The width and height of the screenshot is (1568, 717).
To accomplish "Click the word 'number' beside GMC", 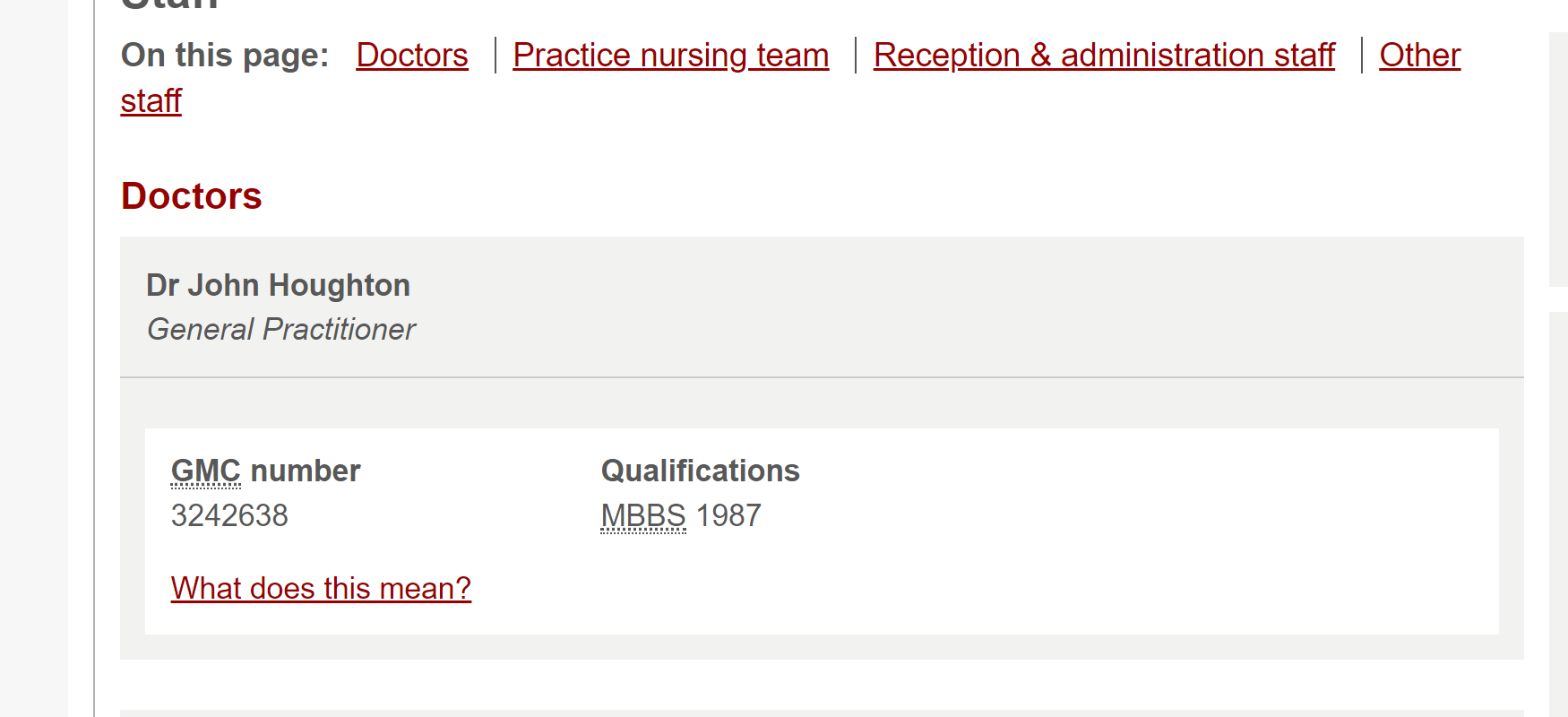I will (x=305, y=471).
